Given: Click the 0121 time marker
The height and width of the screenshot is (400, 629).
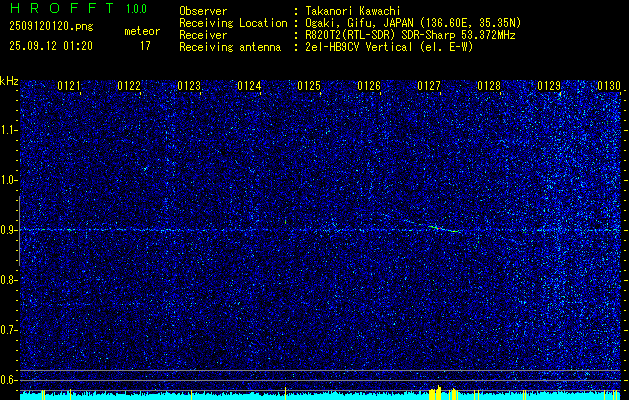Looking at the screenshot, I should tap(69, 86).
